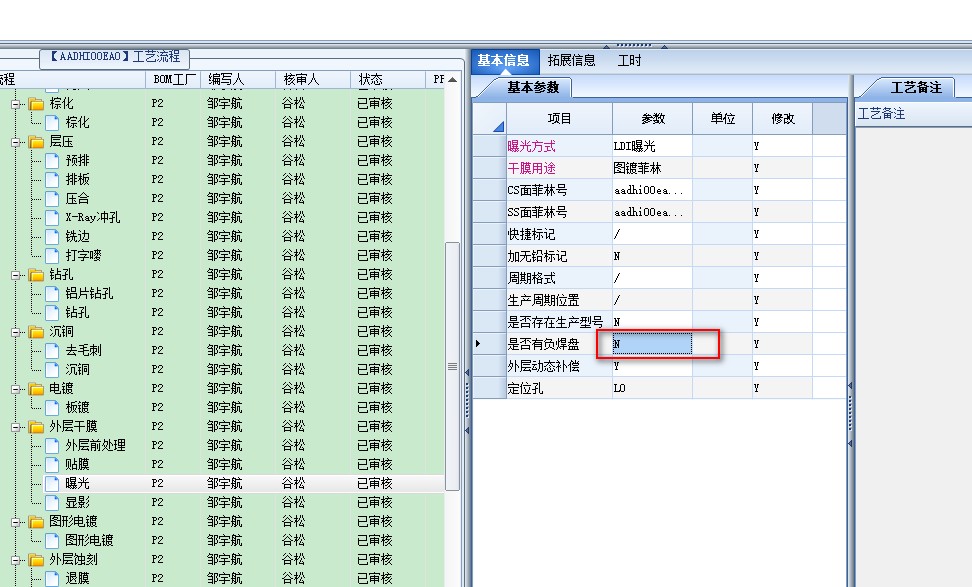Image resolution: width=972 pixels, height=587 pixels.
Task: Click the 编写人 column header
Action: [238, 79]
